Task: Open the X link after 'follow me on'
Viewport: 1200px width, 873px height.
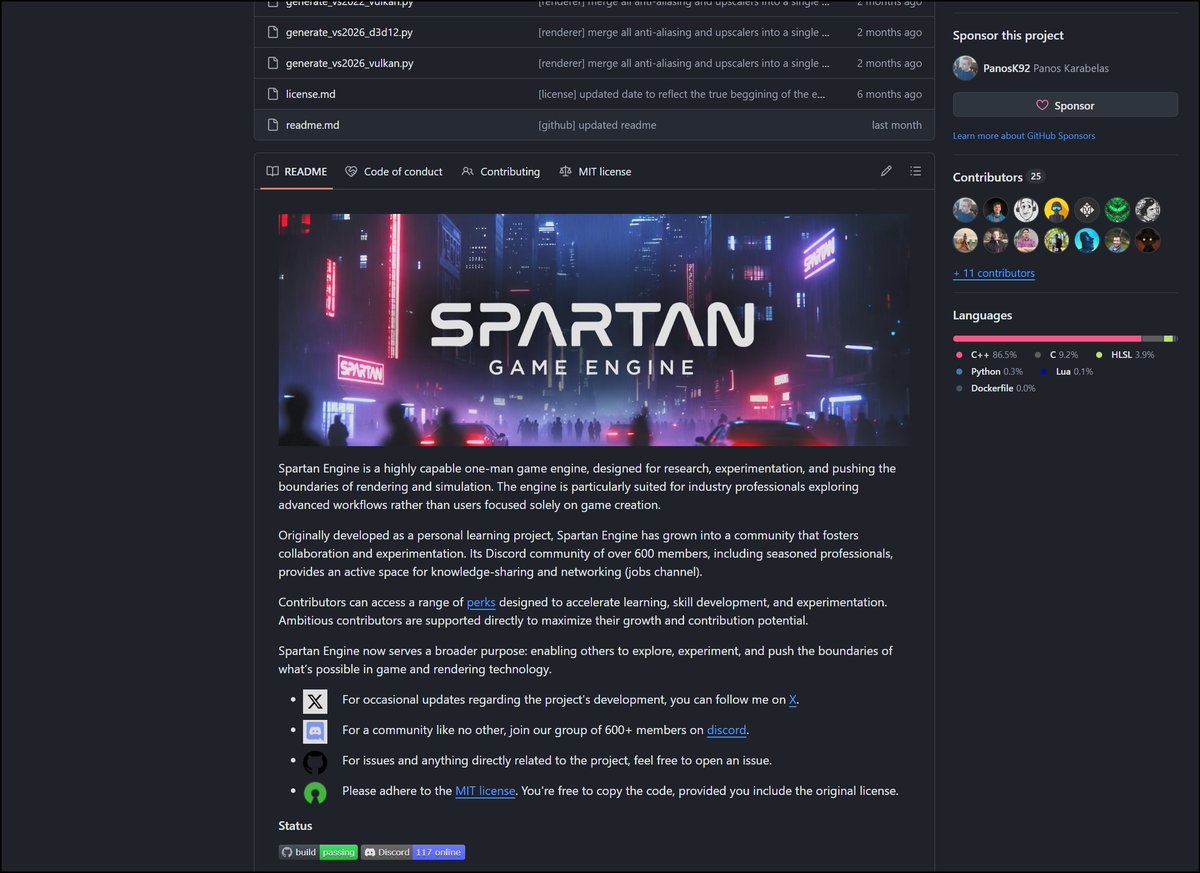Action: (793, 700)
